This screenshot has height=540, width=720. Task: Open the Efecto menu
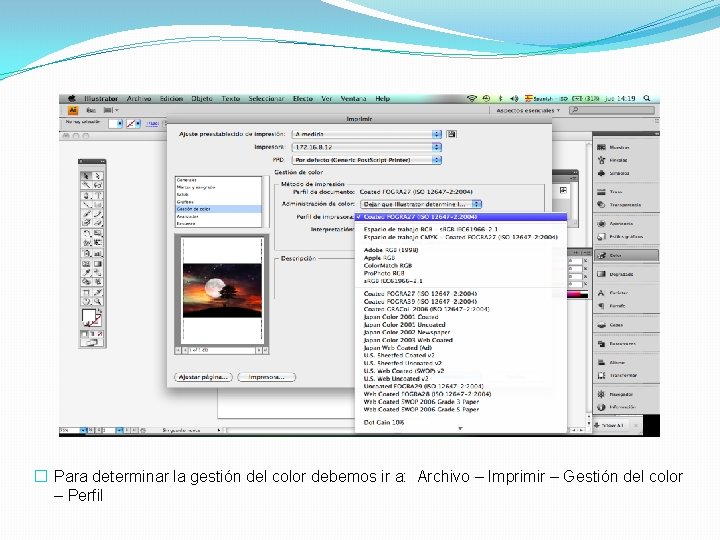[x=303, y=98]
